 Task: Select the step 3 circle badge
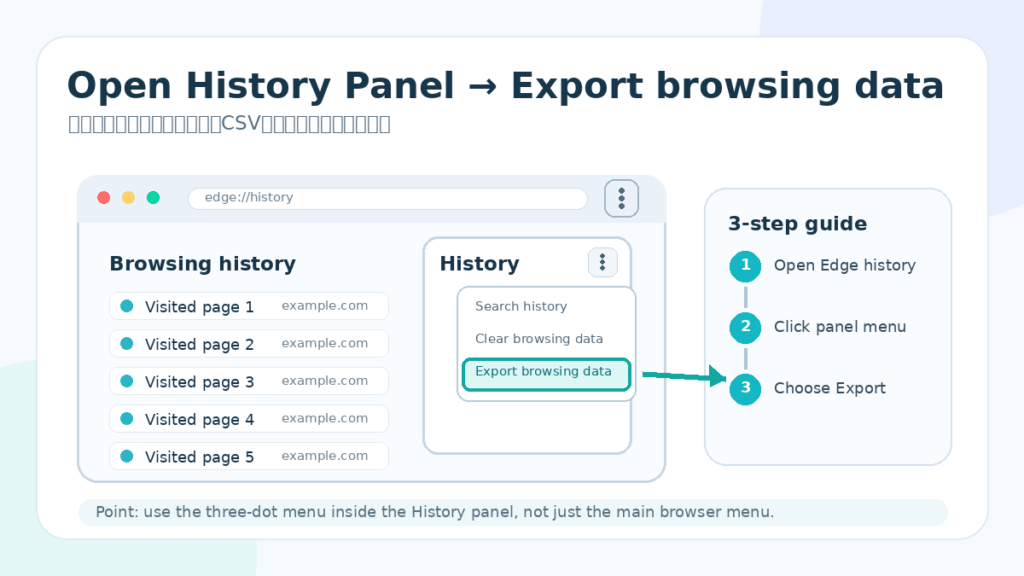coord(745,389)
